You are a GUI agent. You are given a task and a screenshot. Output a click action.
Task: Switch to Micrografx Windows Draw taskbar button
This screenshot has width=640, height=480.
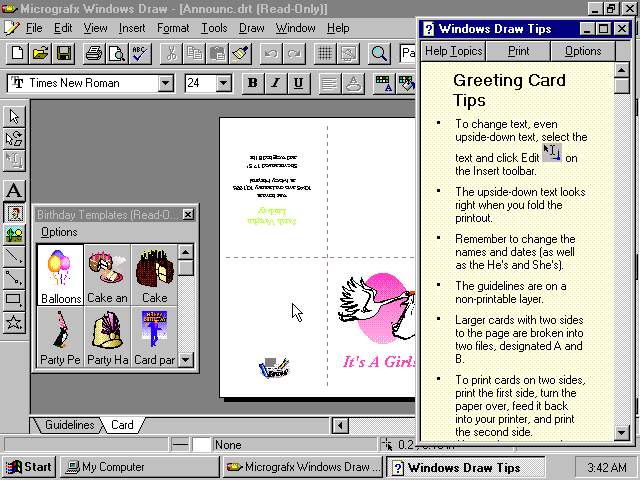pyautogui.click(x=303, y=467)
